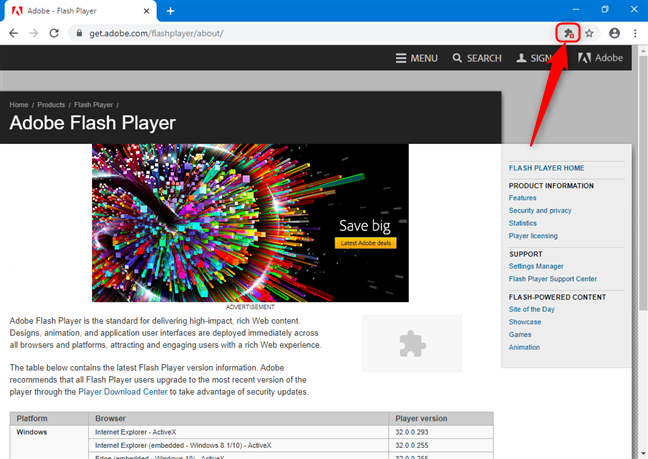
Task: Reload the page with refresh icon
Action: coord(54,33)
